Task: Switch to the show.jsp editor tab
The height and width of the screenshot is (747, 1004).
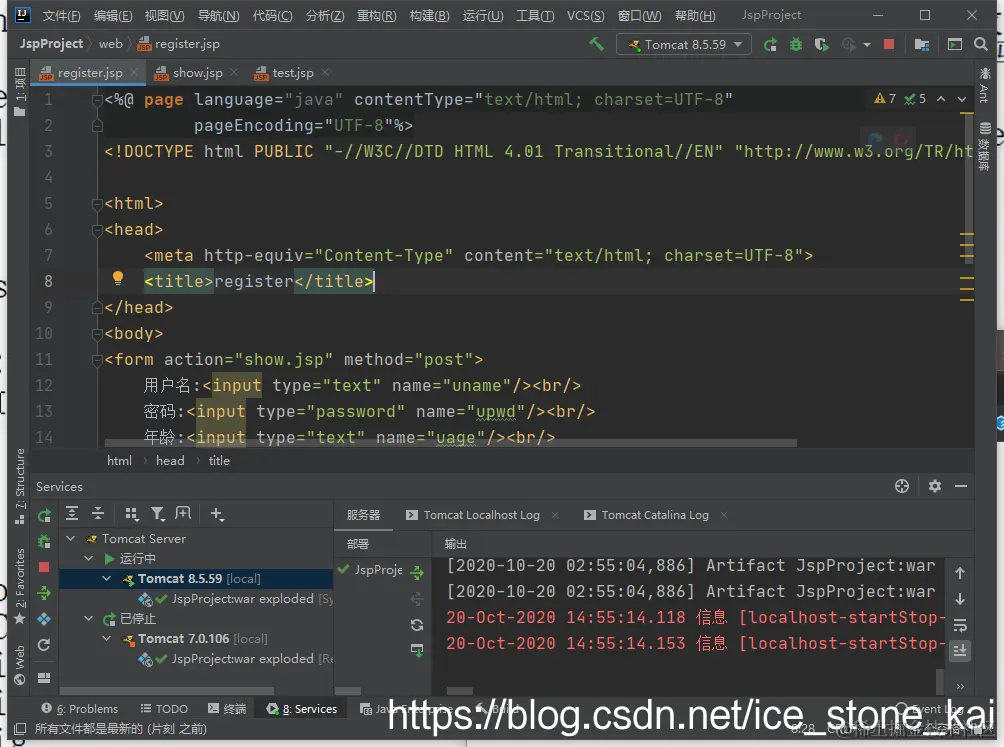Action: pyautogui.click(x=197, y=73)
